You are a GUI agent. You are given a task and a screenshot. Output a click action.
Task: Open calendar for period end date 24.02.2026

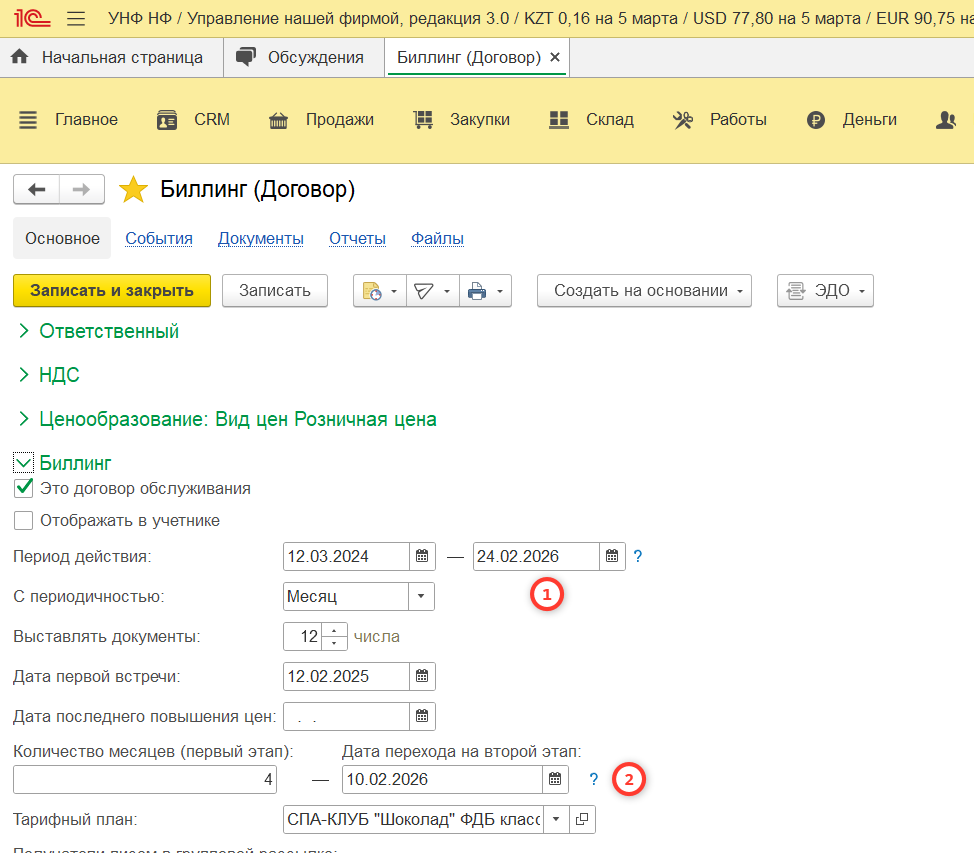pyautogui.click(x=613, y=556)
